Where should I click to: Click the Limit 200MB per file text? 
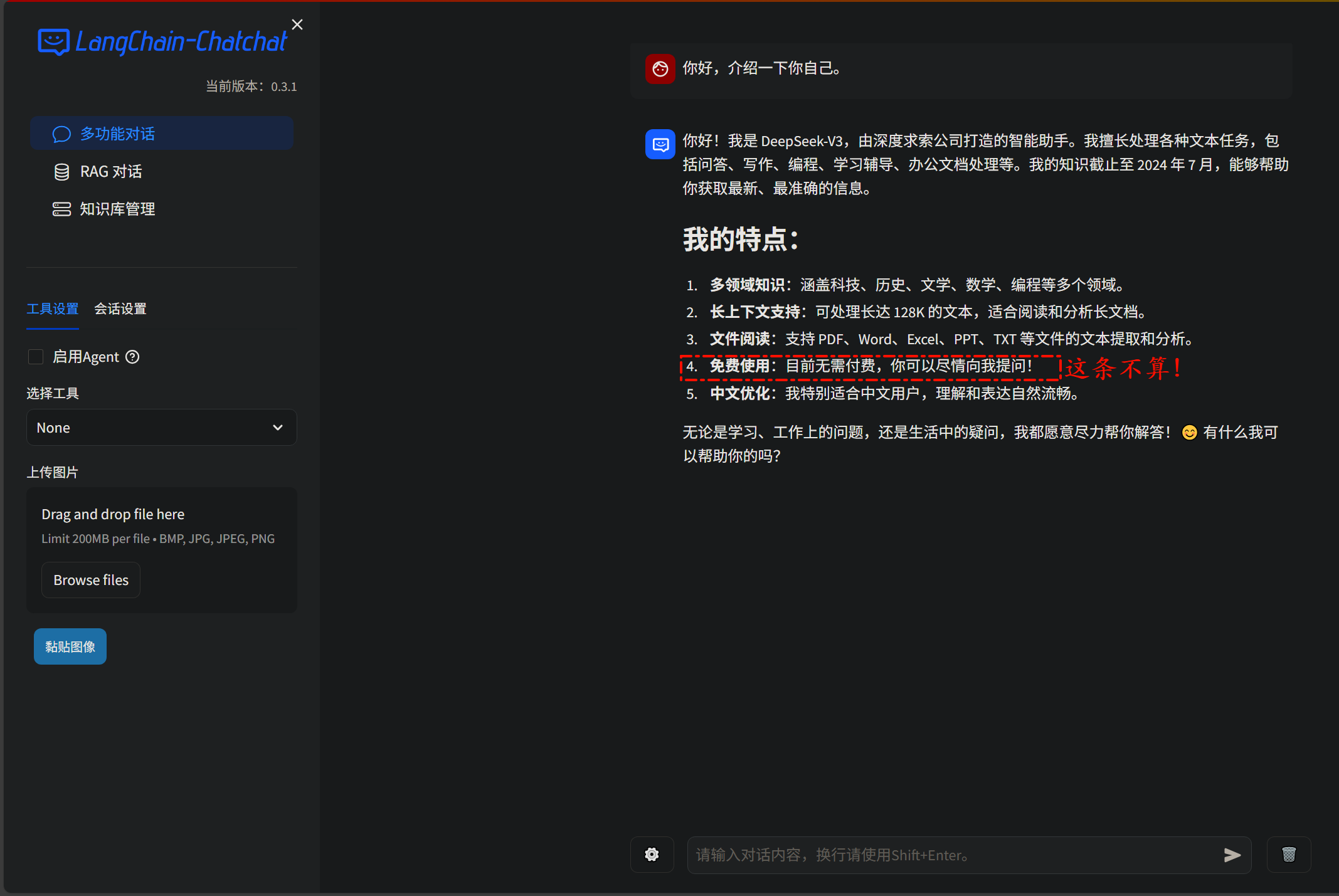tap(158, 539)
